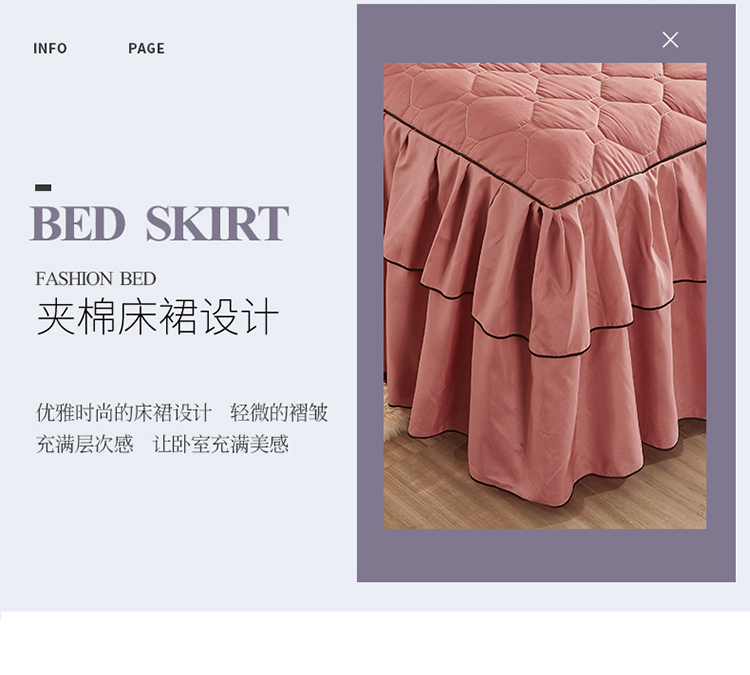Click the small dark dash above BED SKIRT
Viewport: 750px width, 675px height.
(43, 188)
